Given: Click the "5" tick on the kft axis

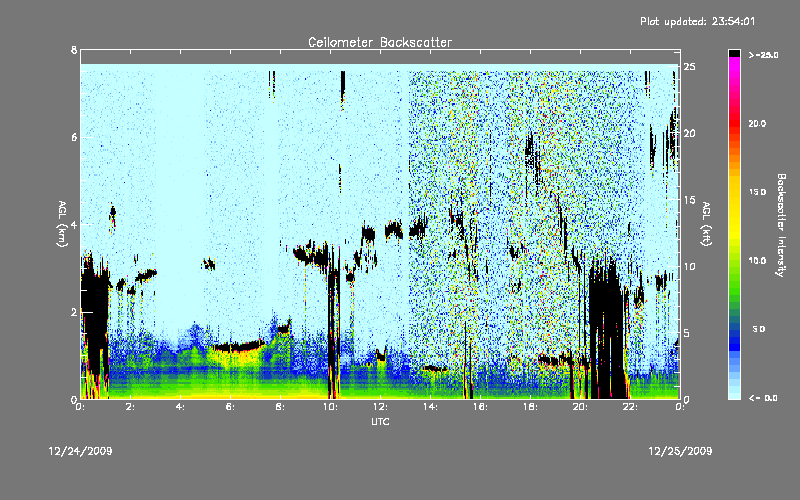Looking at the screenshot, I should 687,333.
